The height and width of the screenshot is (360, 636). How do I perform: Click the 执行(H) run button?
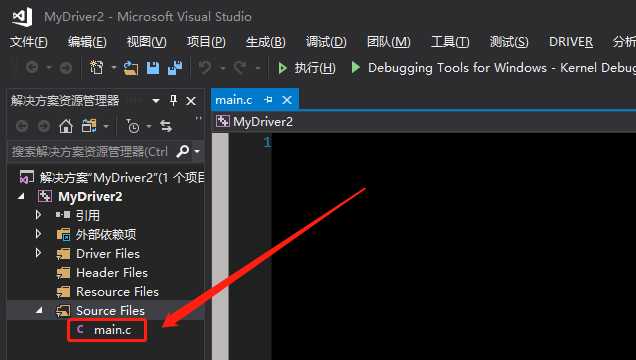pos(307,68)
